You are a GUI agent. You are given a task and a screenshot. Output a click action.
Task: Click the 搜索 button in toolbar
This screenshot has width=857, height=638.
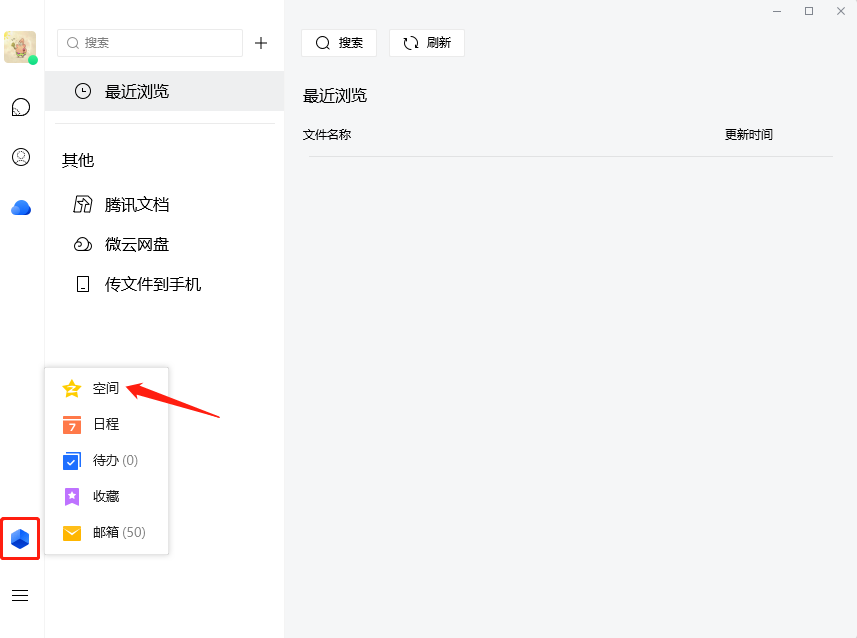(339, 43)
